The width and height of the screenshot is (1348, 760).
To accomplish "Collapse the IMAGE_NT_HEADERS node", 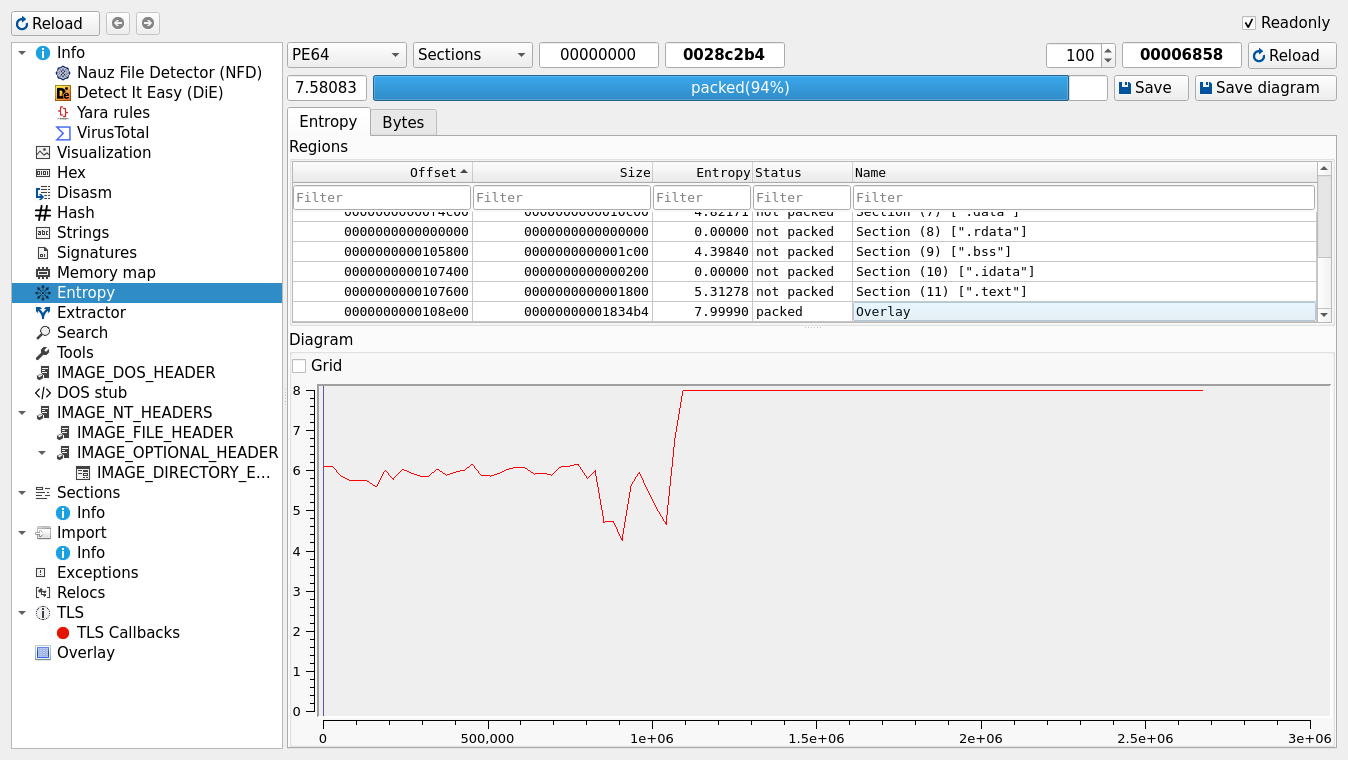I will pos(22,413).
